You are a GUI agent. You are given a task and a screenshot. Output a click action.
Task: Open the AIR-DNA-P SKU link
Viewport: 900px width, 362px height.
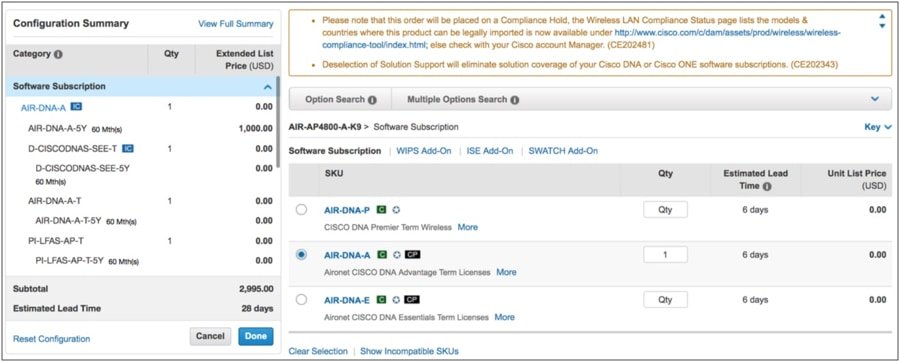[x=347, y=211]
